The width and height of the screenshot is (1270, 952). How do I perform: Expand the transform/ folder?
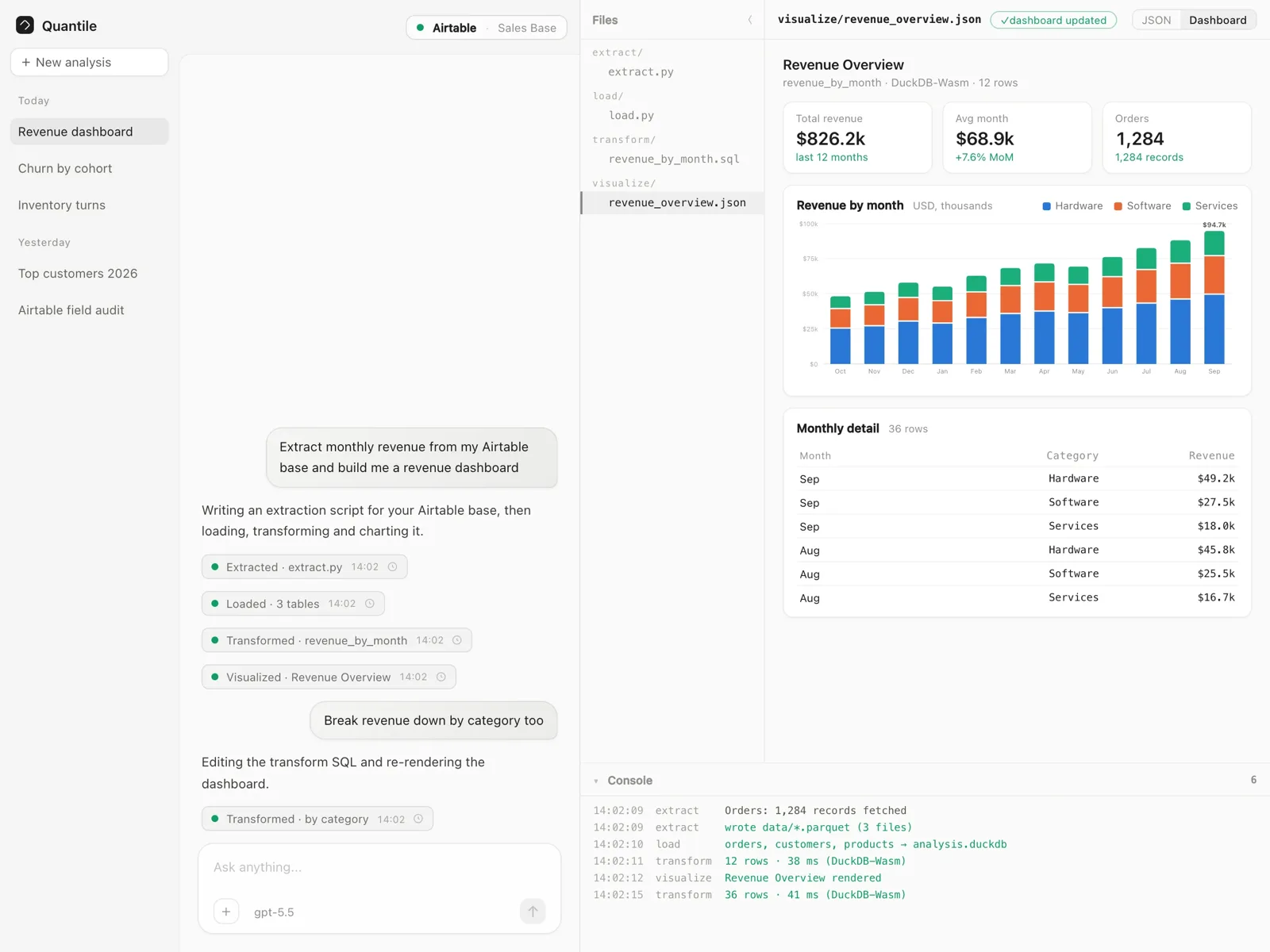[624, 140]
